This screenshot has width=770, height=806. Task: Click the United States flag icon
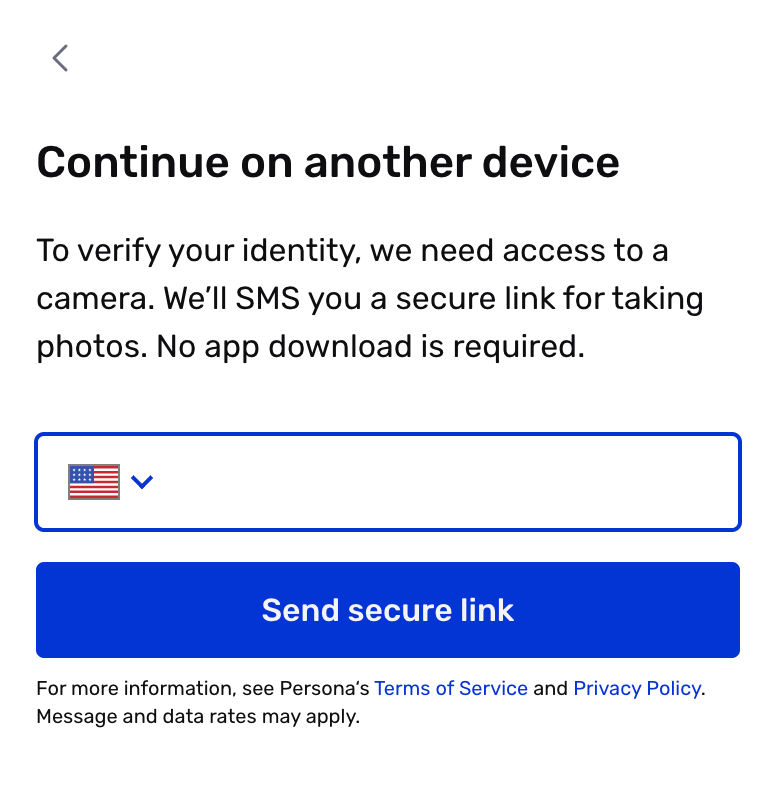pyautogui.click(x=94, y=482)
